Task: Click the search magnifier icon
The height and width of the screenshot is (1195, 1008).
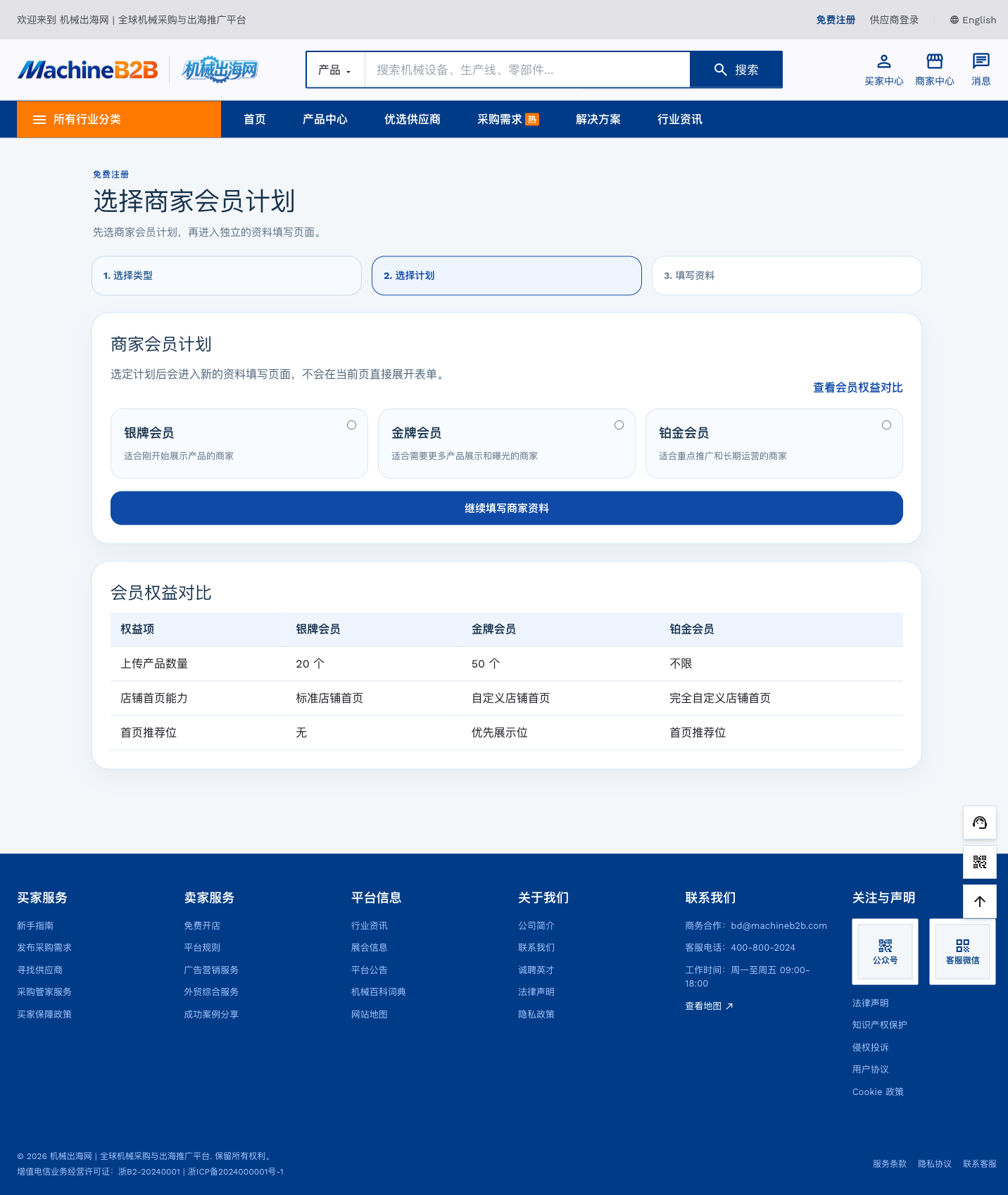Action: (720, 70)
